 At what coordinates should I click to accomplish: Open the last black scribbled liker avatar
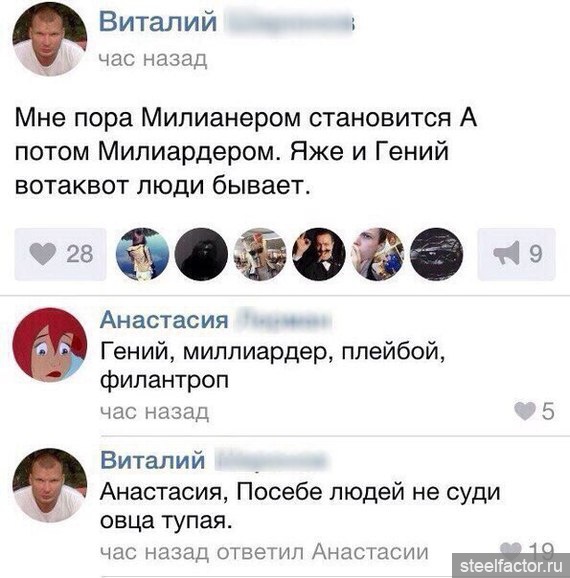point(437,254)
